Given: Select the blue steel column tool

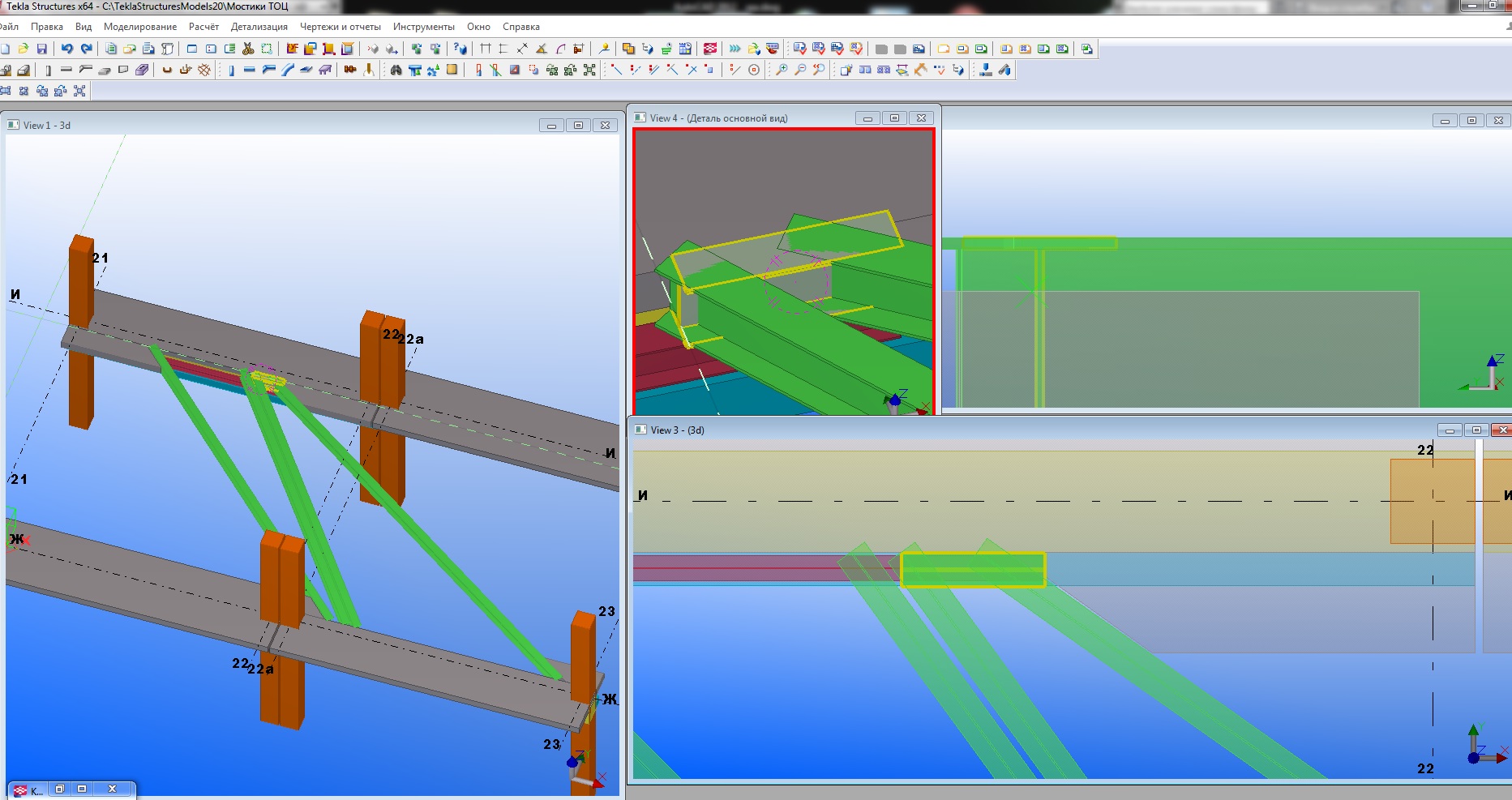Looking at the screenshot, I should 231,70.
